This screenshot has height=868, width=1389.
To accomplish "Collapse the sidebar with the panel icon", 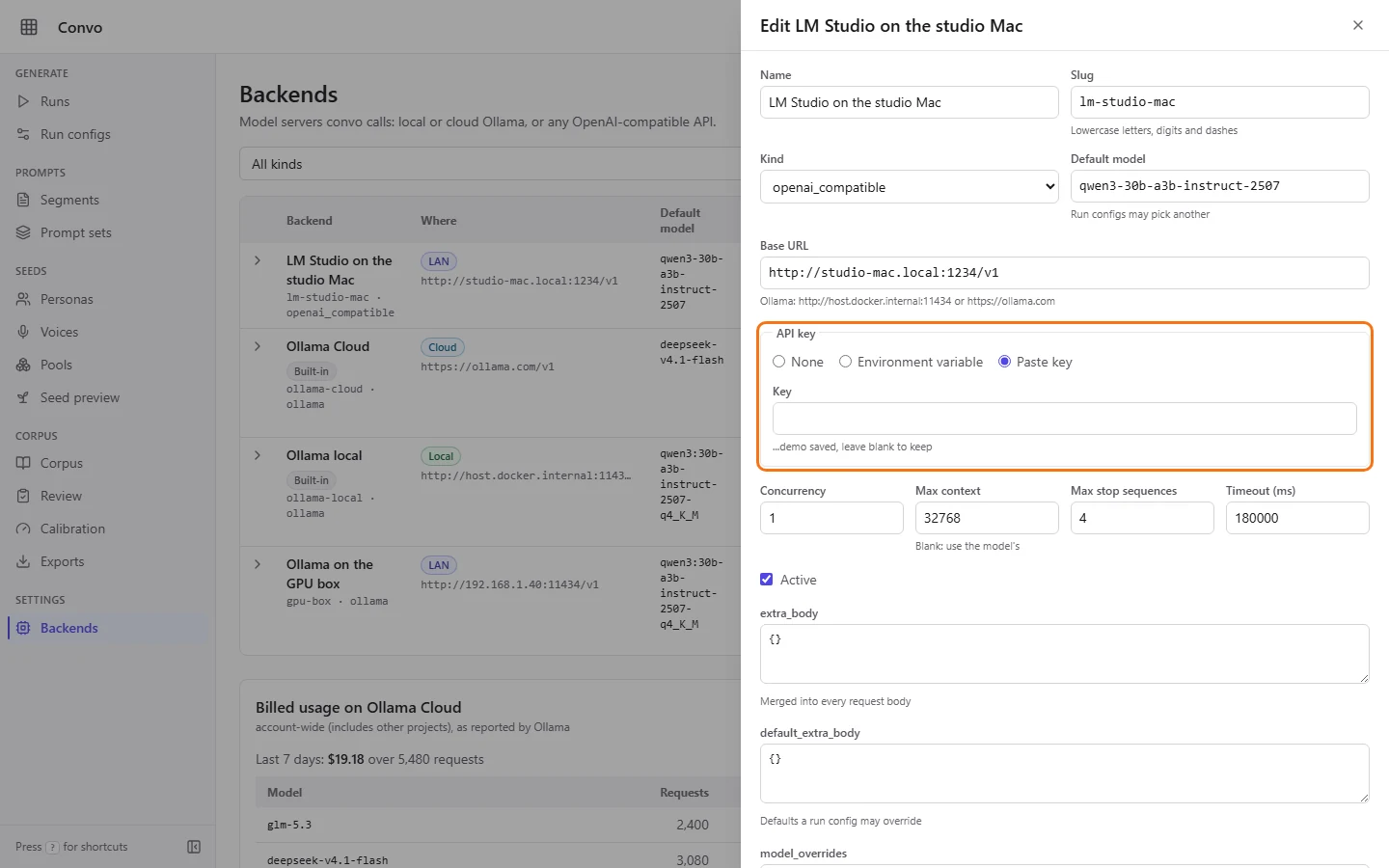I will [194, 847].
